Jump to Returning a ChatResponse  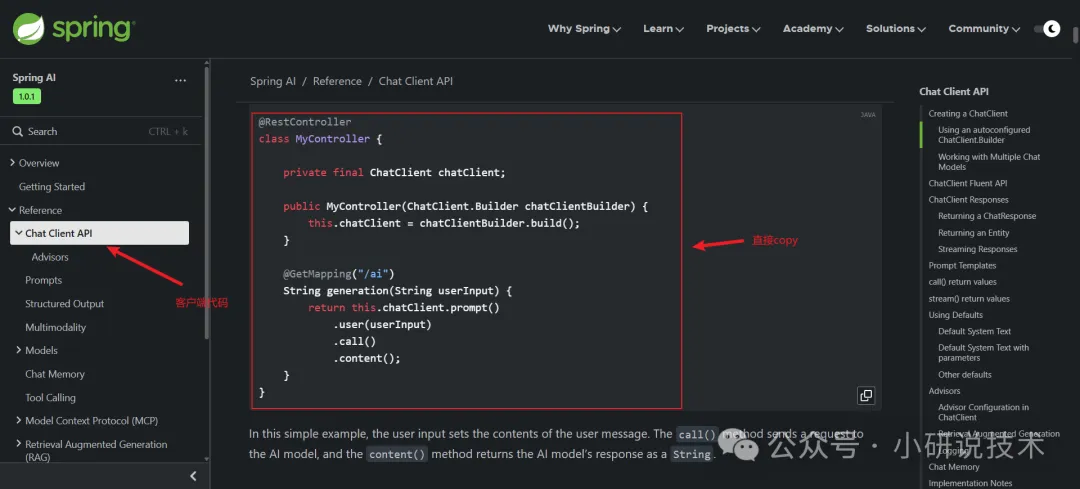click(x=987, y=216)
